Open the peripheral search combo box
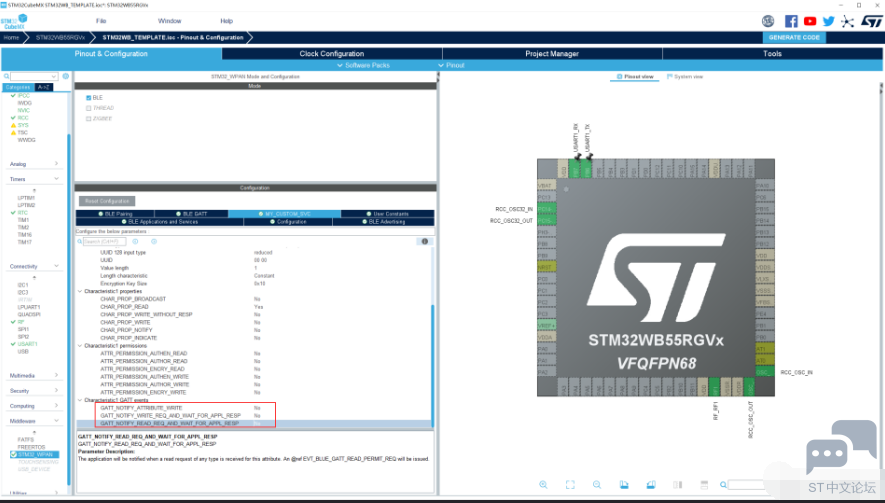 [34, 76]
